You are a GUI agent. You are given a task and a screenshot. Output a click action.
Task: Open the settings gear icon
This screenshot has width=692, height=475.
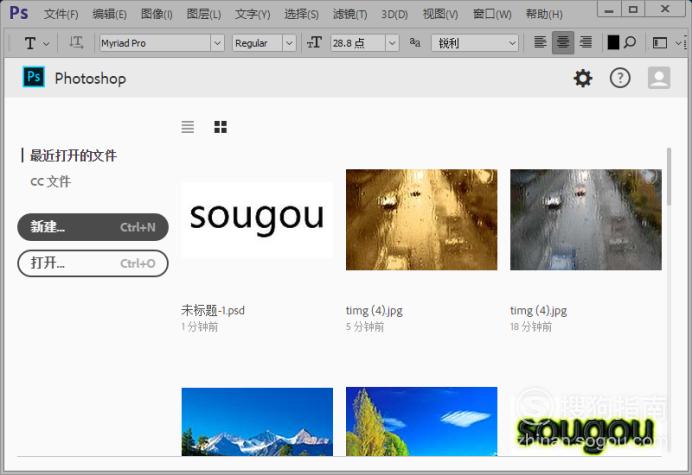tap(583, 78)
